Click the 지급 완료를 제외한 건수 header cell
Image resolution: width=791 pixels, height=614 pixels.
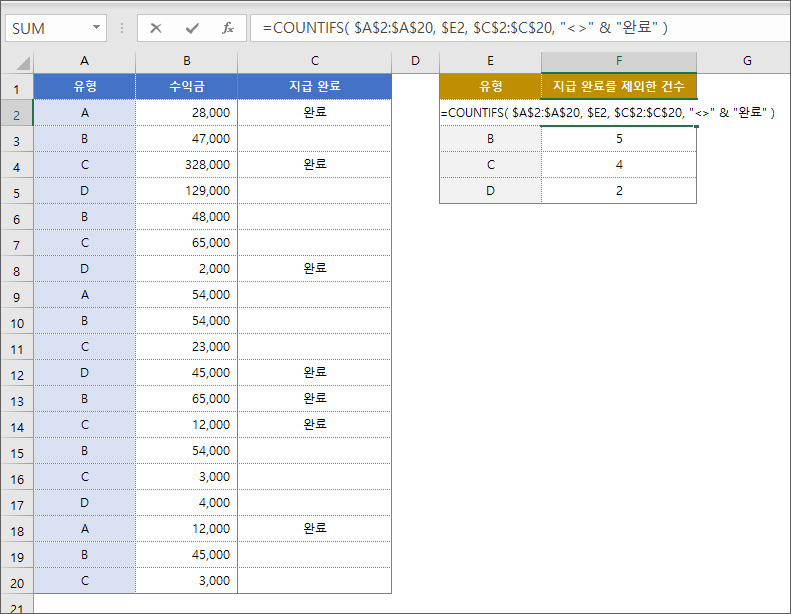click(x=619, y=86)
